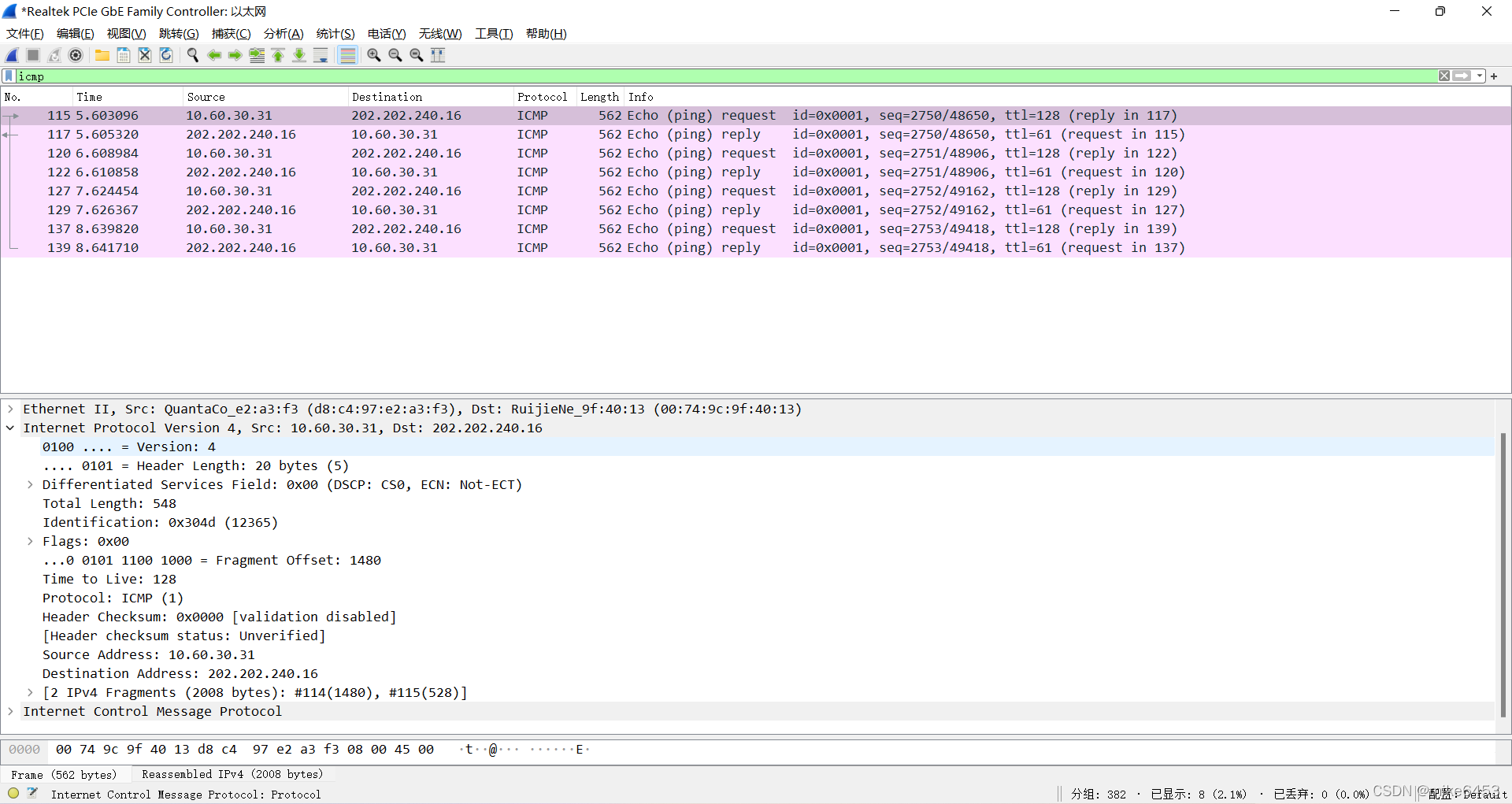1512x804 pixels.
Task: Reload this capture file
Action: point(166,55)
